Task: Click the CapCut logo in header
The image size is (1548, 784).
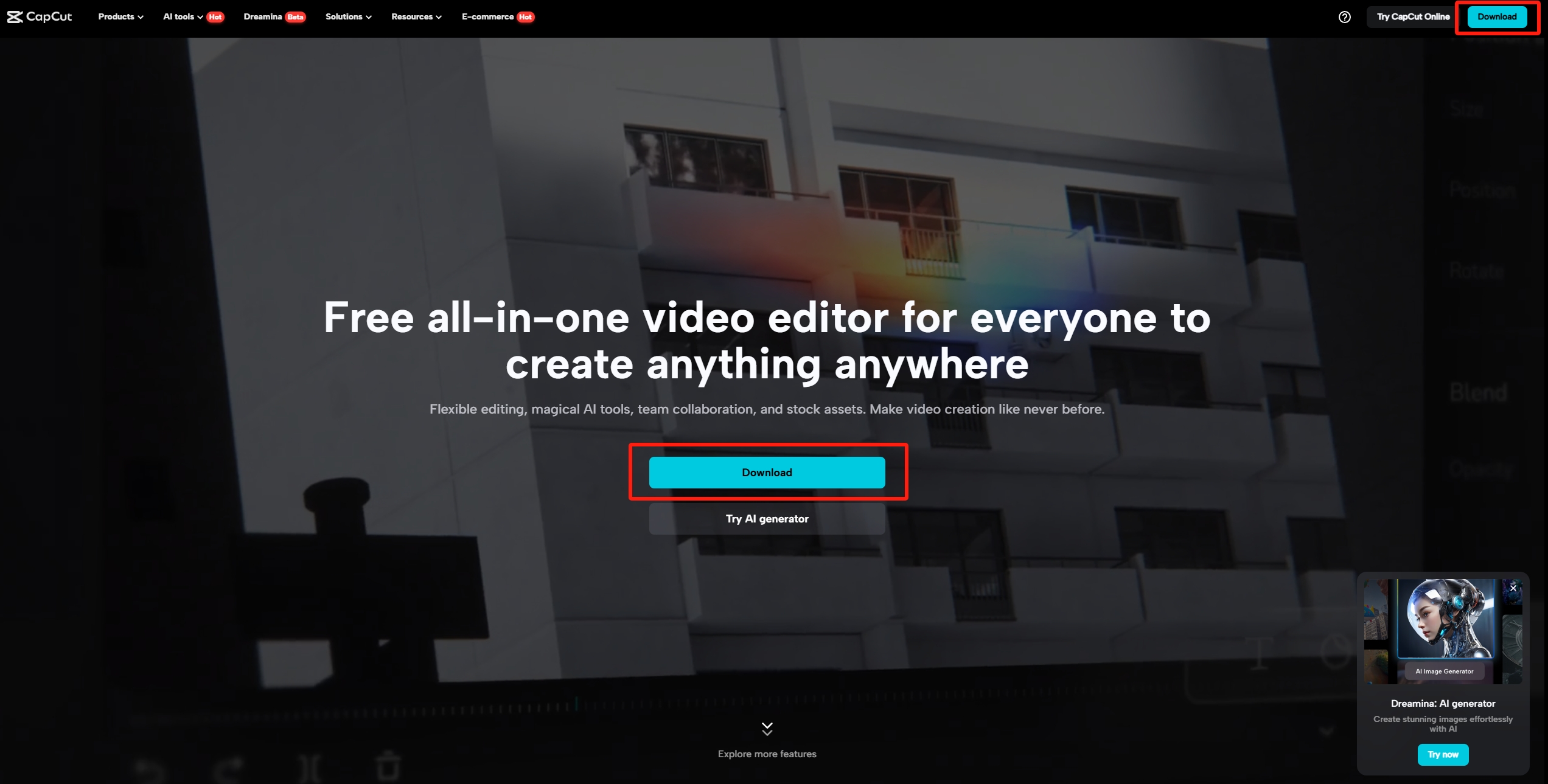Action: [40, 16]
